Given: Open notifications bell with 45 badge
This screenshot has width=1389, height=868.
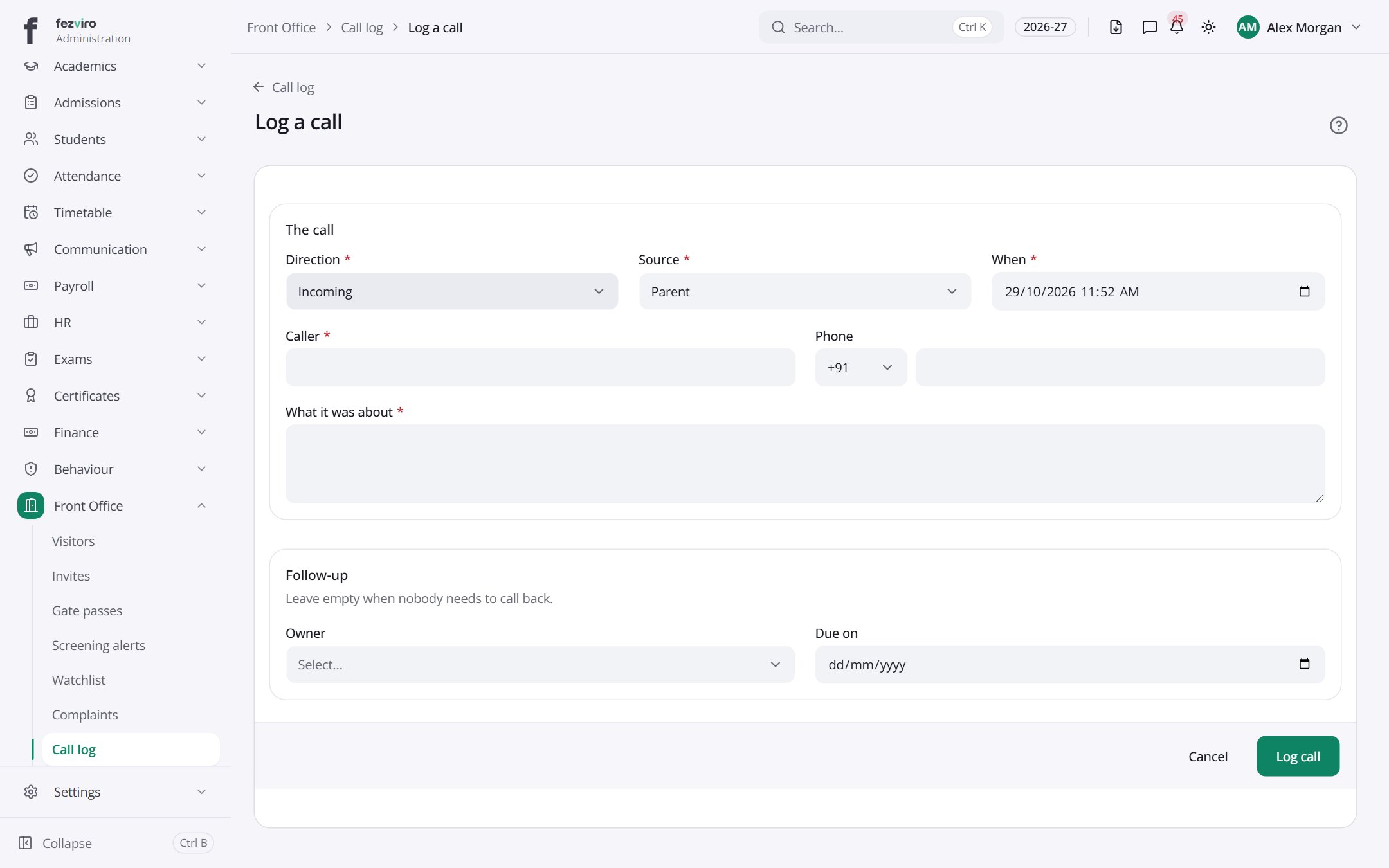Looking at the screenshot, I should point(1177,27).
